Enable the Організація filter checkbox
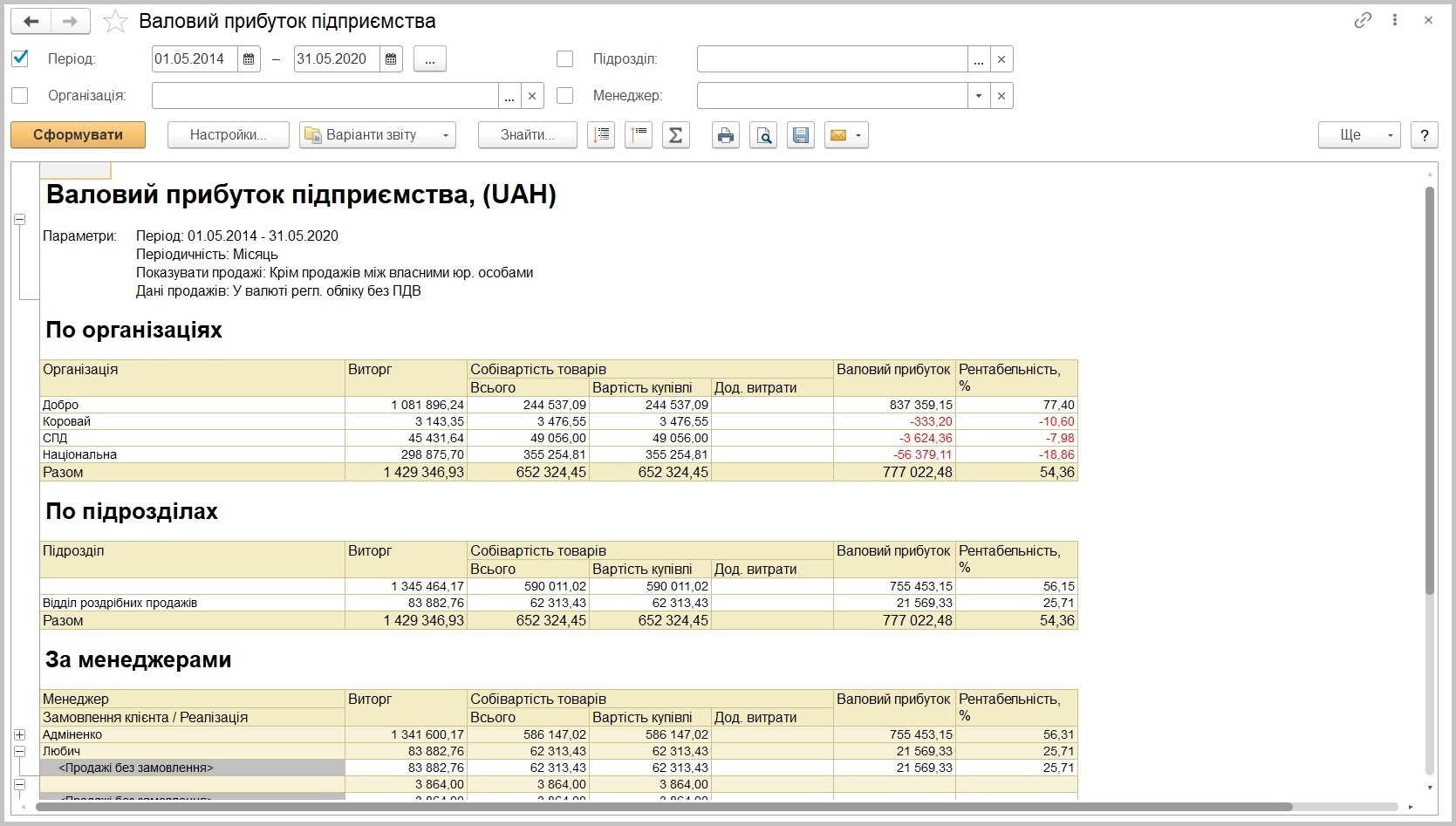 (20, 95)
